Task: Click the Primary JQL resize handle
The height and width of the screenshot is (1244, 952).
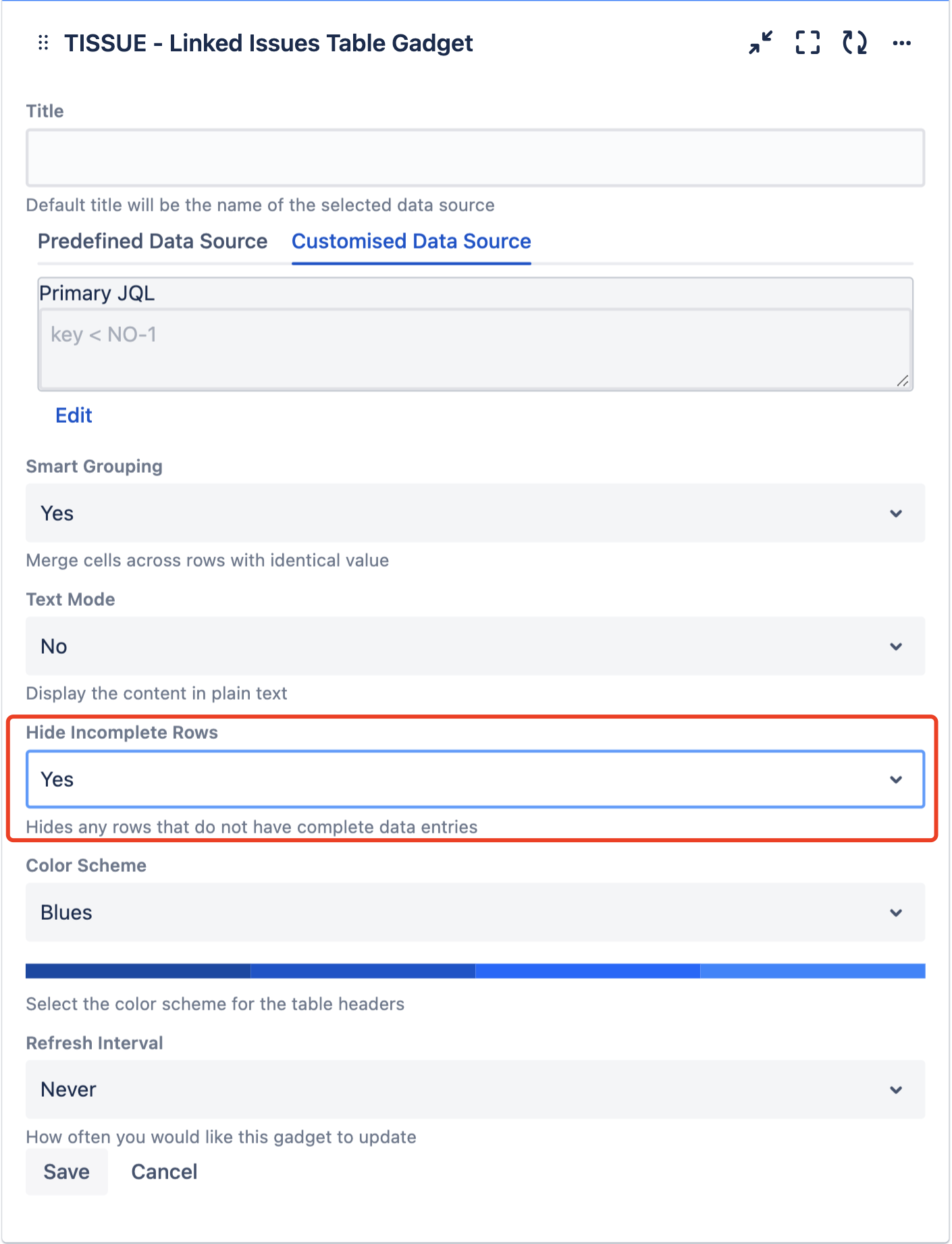Action: pyautogui.click(x=903, y=381)
